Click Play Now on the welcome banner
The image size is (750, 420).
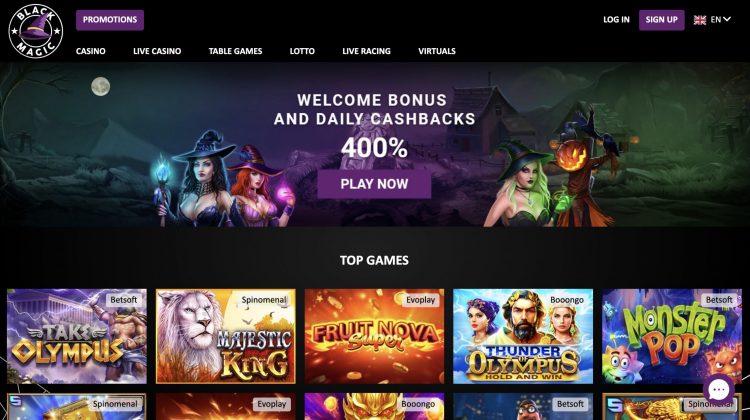[x=374, y=184]
